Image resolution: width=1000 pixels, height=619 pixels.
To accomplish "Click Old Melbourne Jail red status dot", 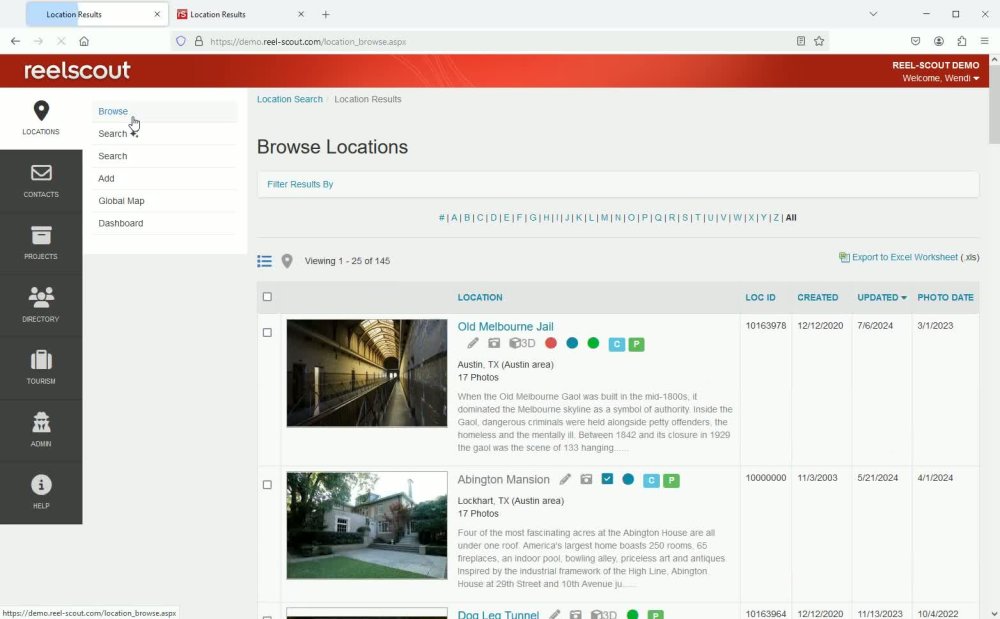I will pos(551,343).
